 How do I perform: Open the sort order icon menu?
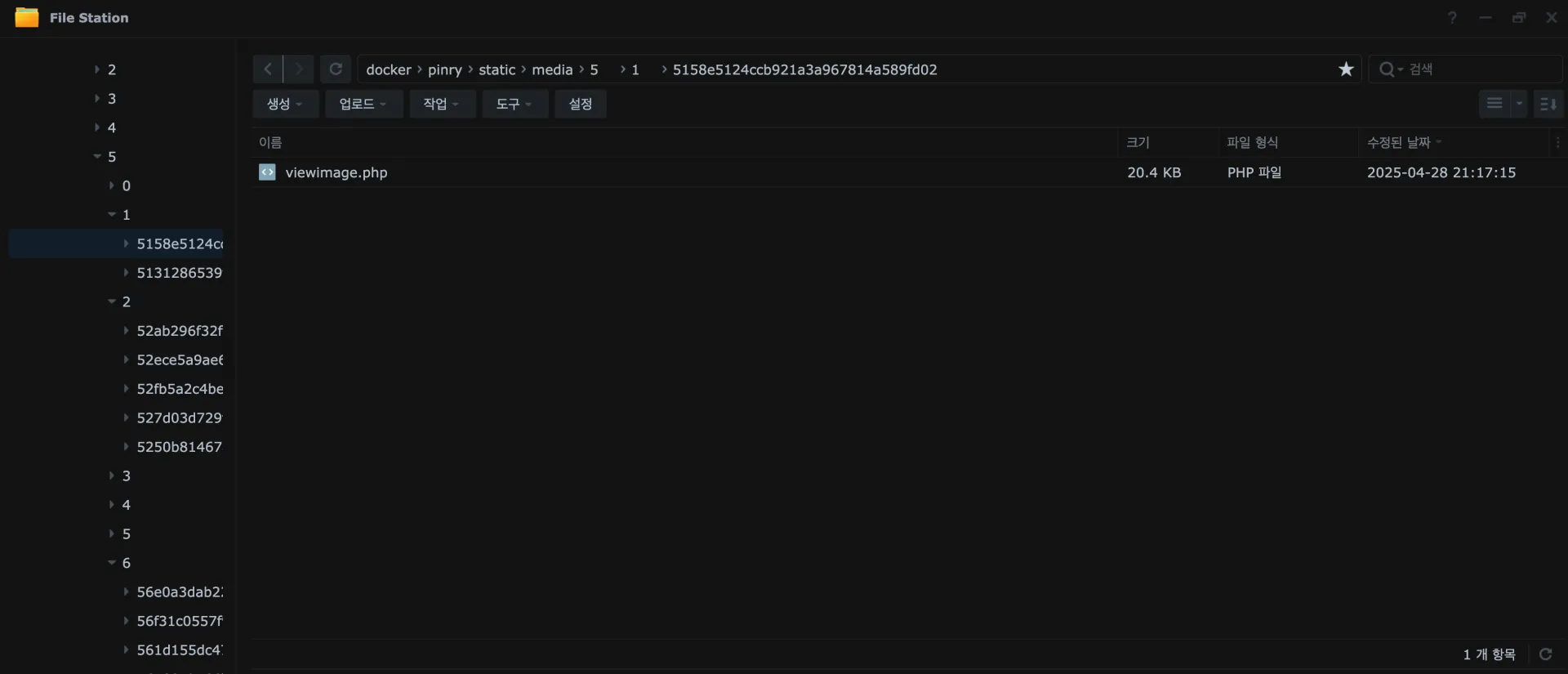(x=1548, y=104)
